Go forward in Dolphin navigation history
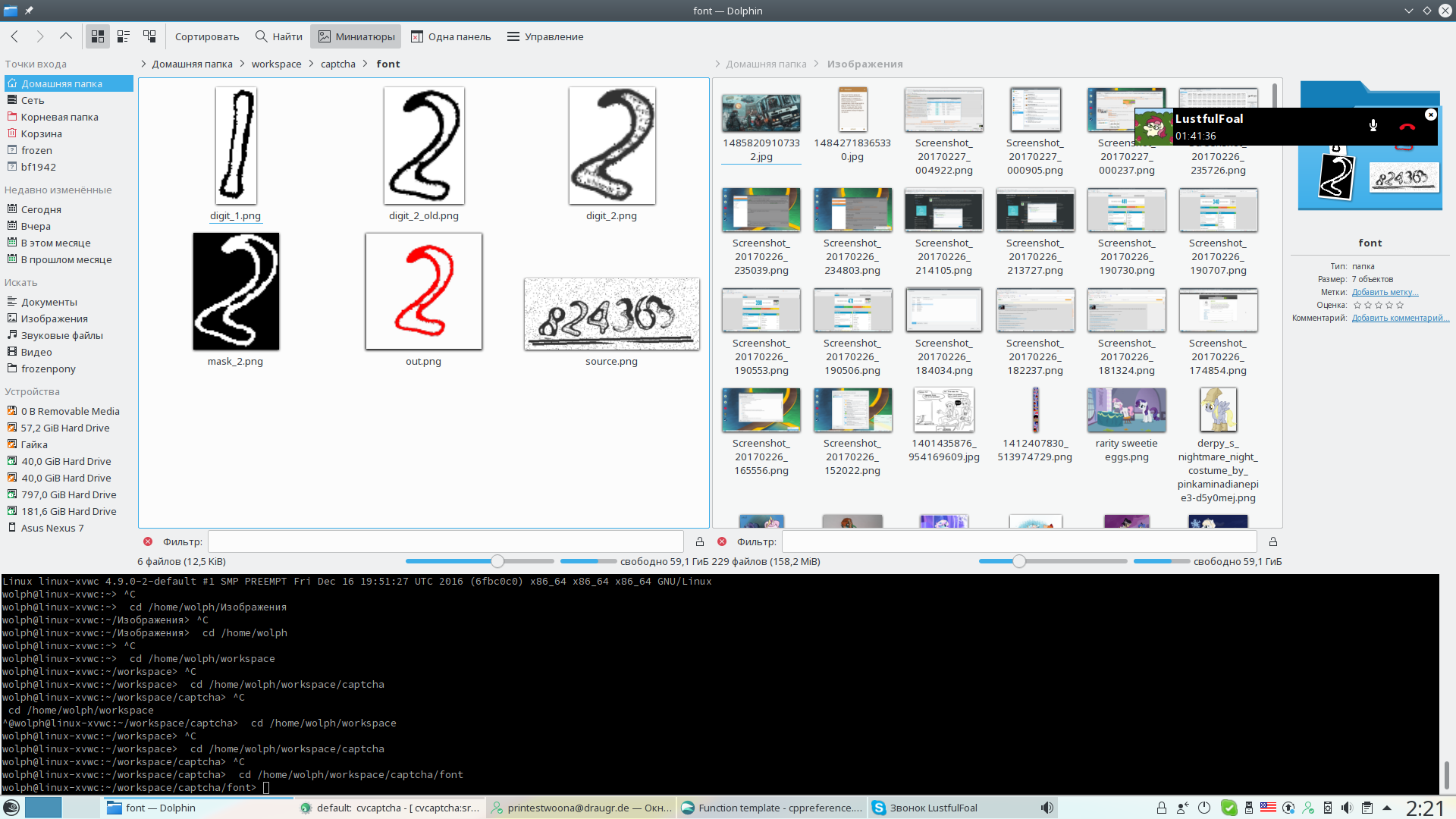Viewport: 1456px width, 819px height. [x=40, y=36]
